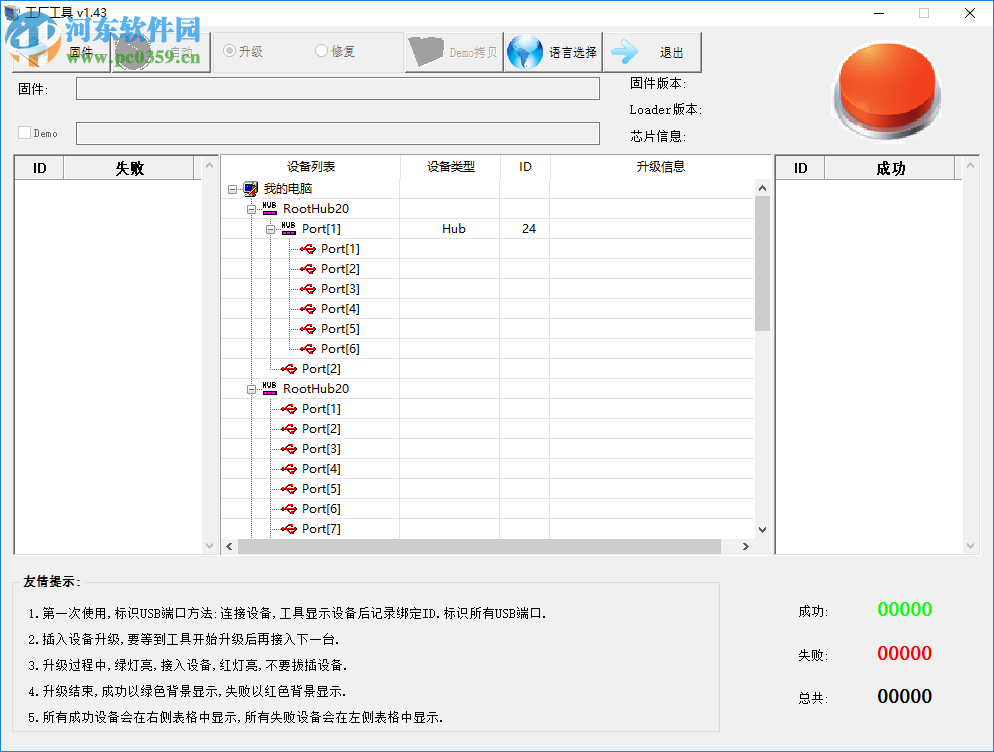
Task: Click the black 总共 counter 00000
Action: [904, 696]
